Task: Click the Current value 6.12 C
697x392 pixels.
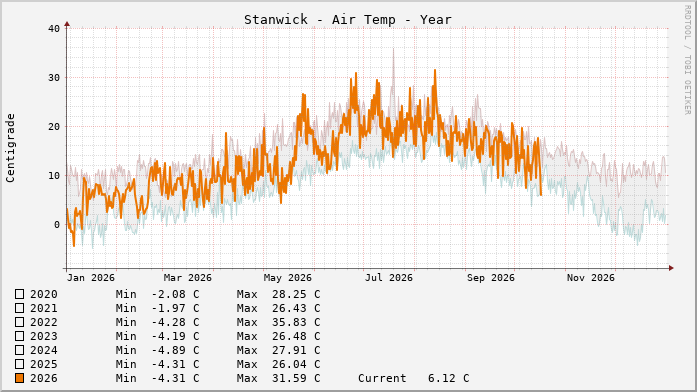Action: click(449, 378)
